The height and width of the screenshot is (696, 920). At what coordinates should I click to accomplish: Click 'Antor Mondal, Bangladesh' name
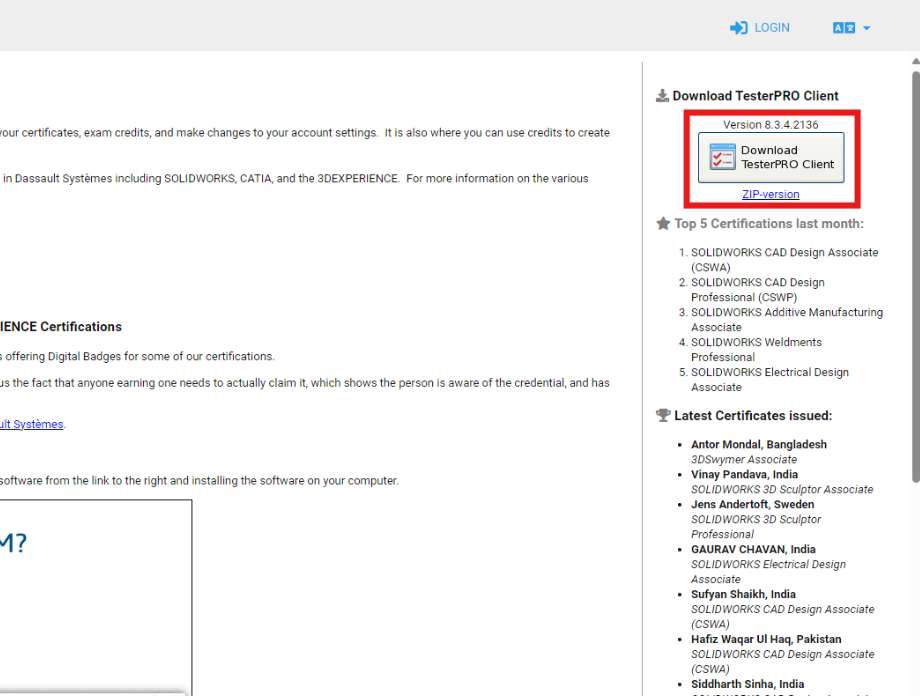pyautogui.click(x=759, y=444)
